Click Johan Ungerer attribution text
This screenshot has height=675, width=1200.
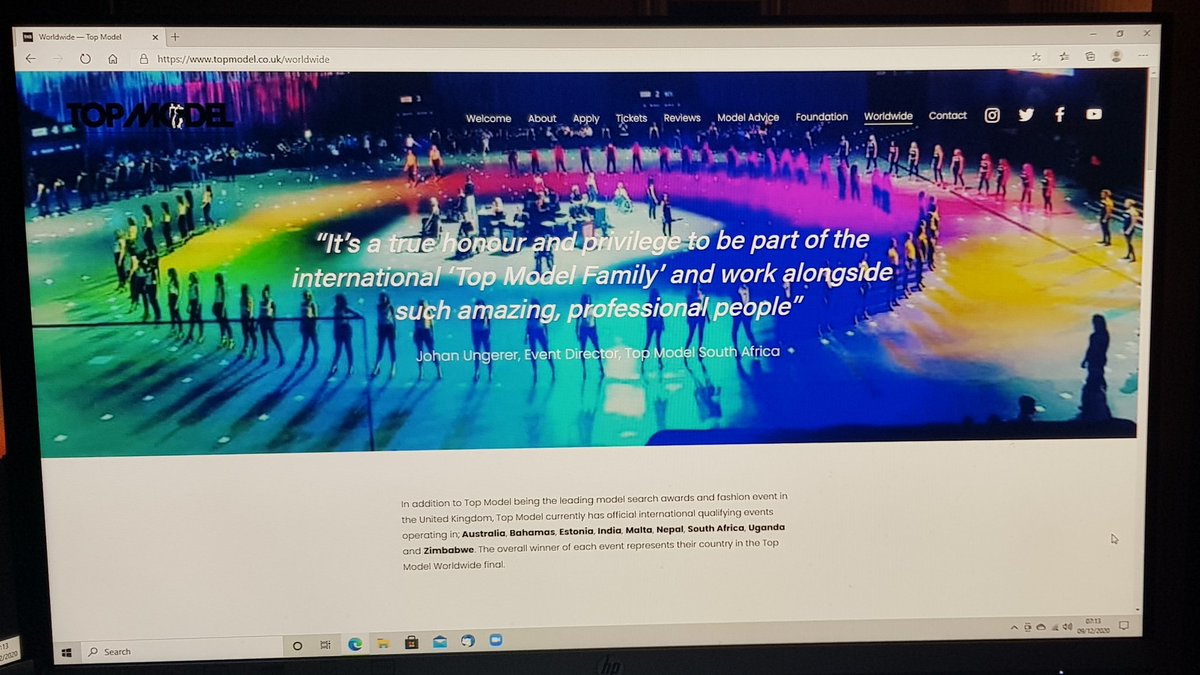600,352
